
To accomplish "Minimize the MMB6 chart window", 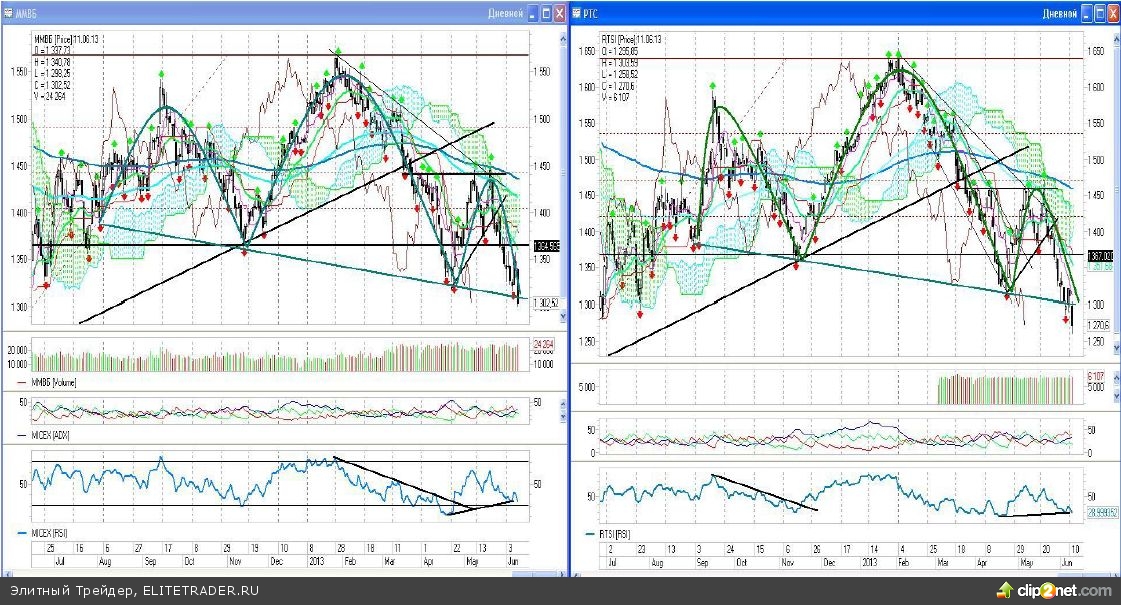I will (531, 13).
